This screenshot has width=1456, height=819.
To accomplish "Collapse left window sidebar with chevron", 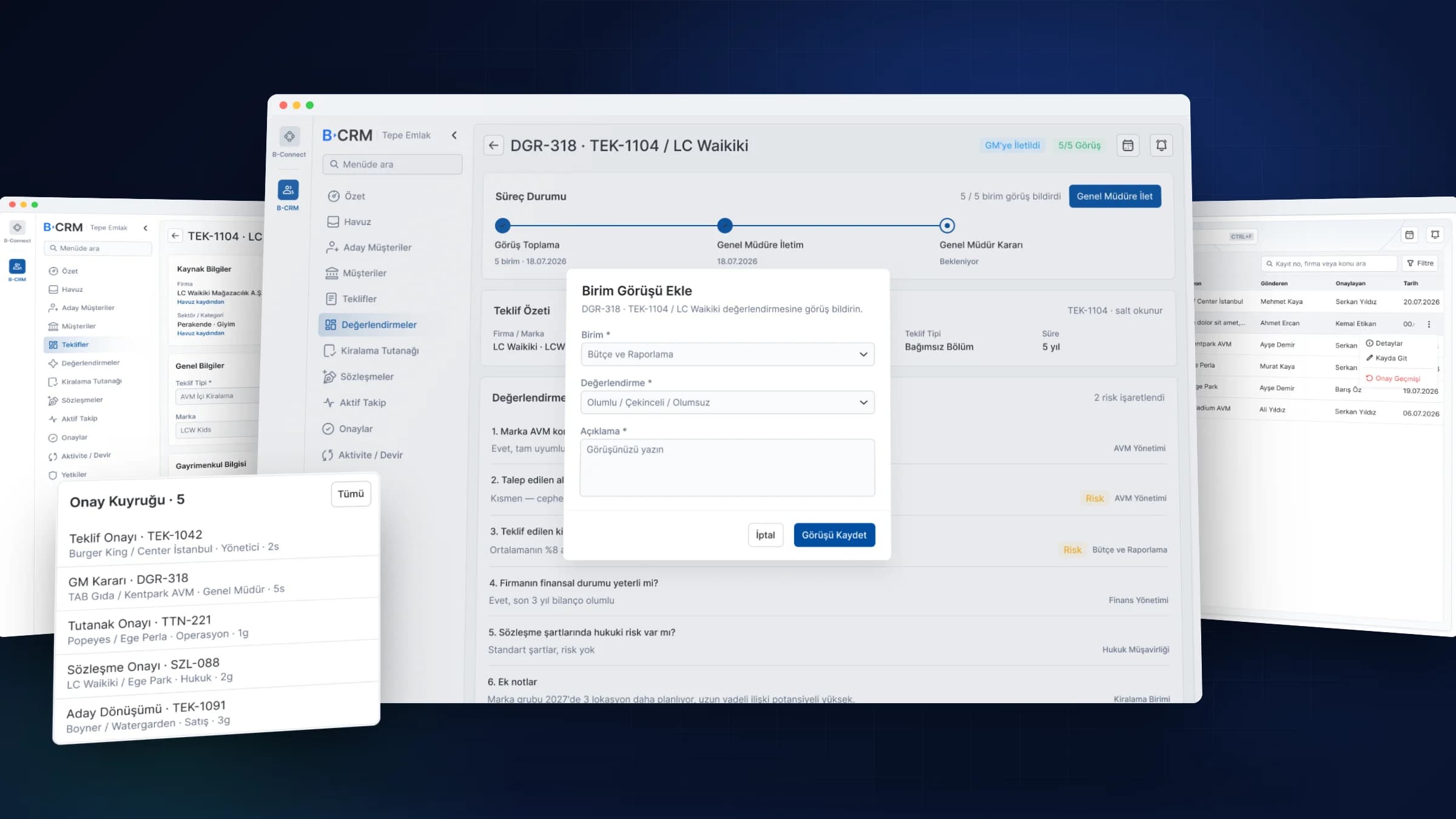I will click(146, 228).
